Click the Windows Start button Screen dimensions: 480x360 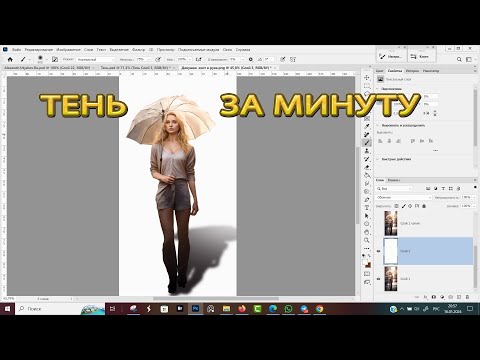(7, 309)
